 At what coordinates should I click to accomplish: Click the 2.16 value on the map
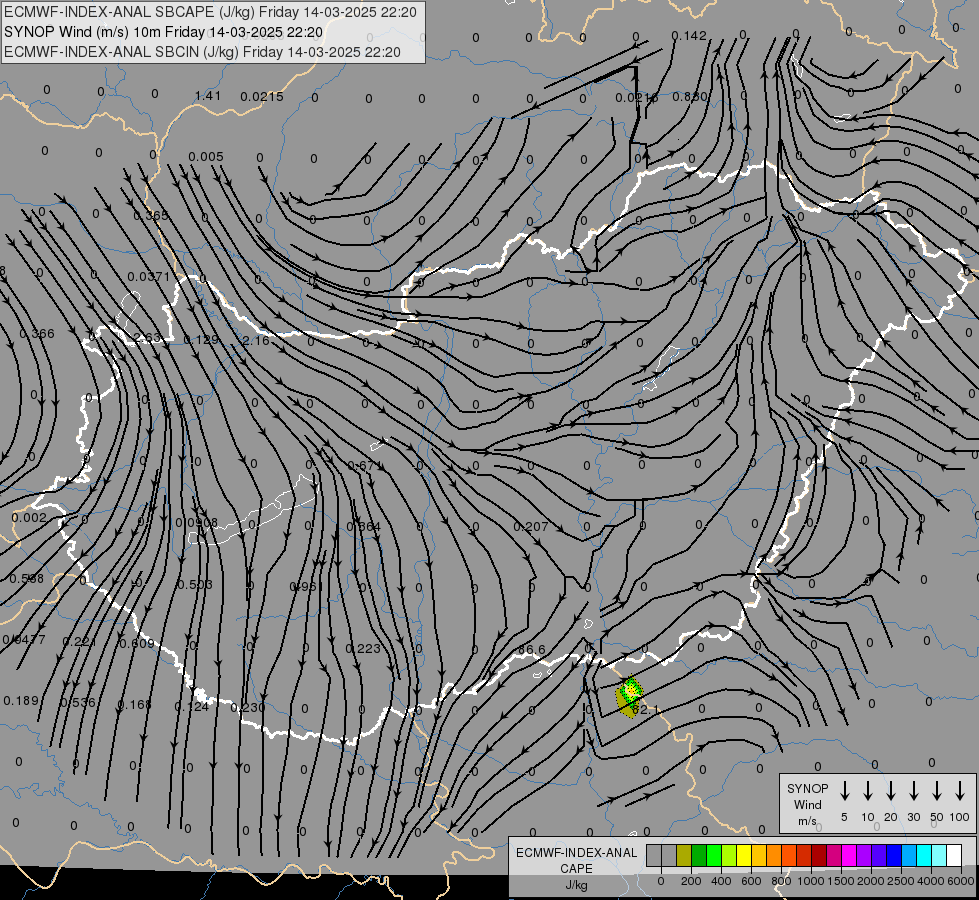(256, 340)
